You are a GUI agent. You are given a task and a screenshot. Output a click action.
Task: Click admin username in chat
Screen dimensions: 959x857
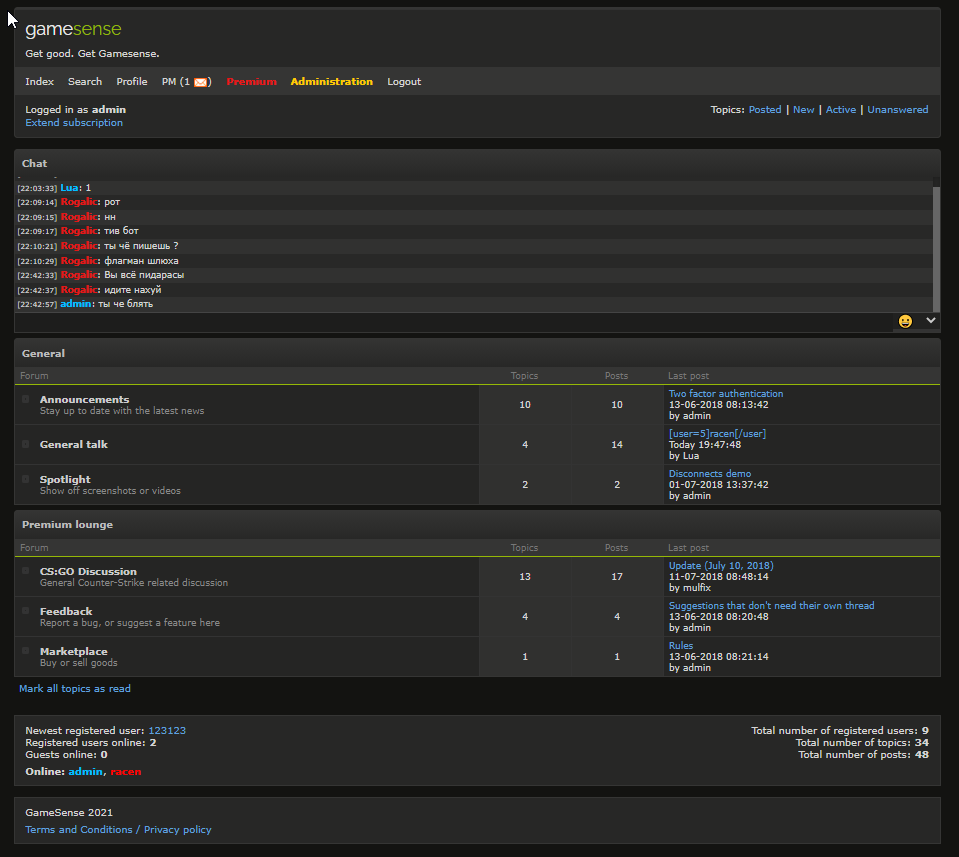click(76, 304)
